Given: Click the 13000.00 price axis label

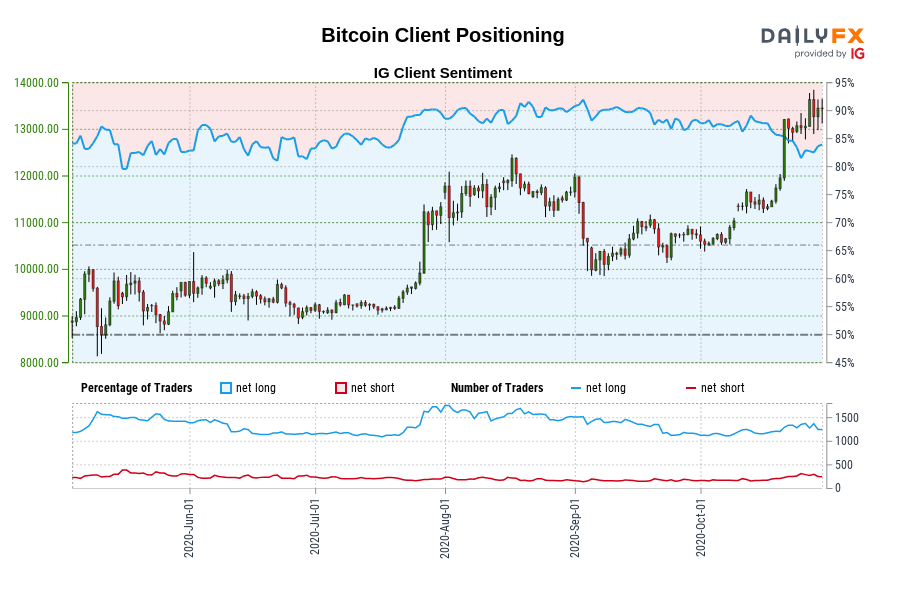Looking at the screenshot, I should (37, 129).
